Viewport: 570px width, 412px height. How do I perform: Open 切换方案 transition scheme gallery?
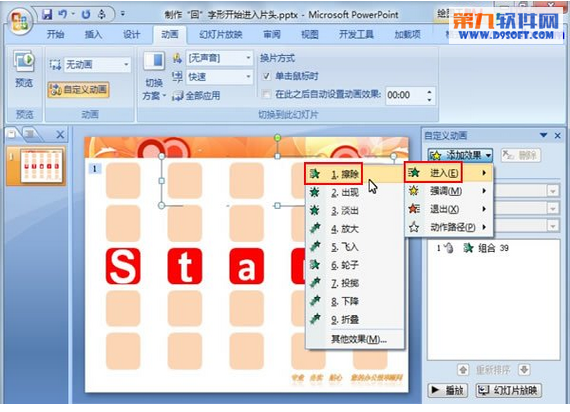click(x=154, y=76)
